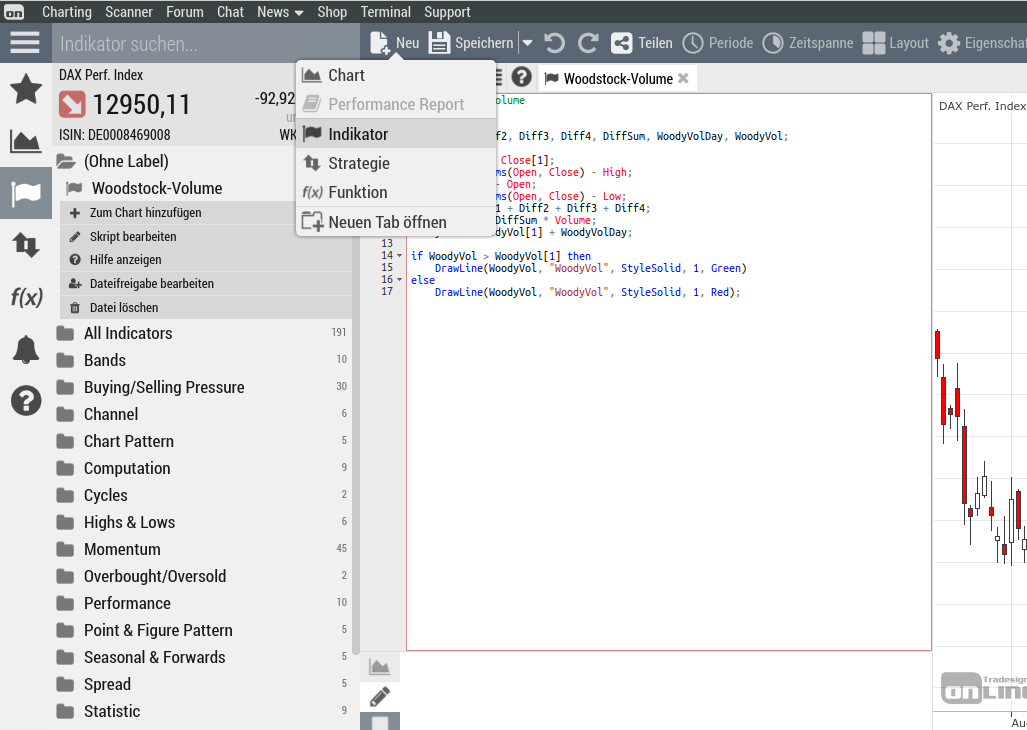Click the undo arrow in toolbar
The height and width of the screenshot is (730, 1027).
point(554,43)
